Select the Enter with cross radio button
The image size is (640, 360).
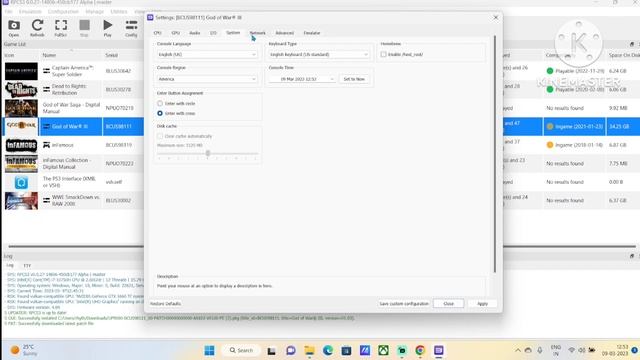(160, 113)
